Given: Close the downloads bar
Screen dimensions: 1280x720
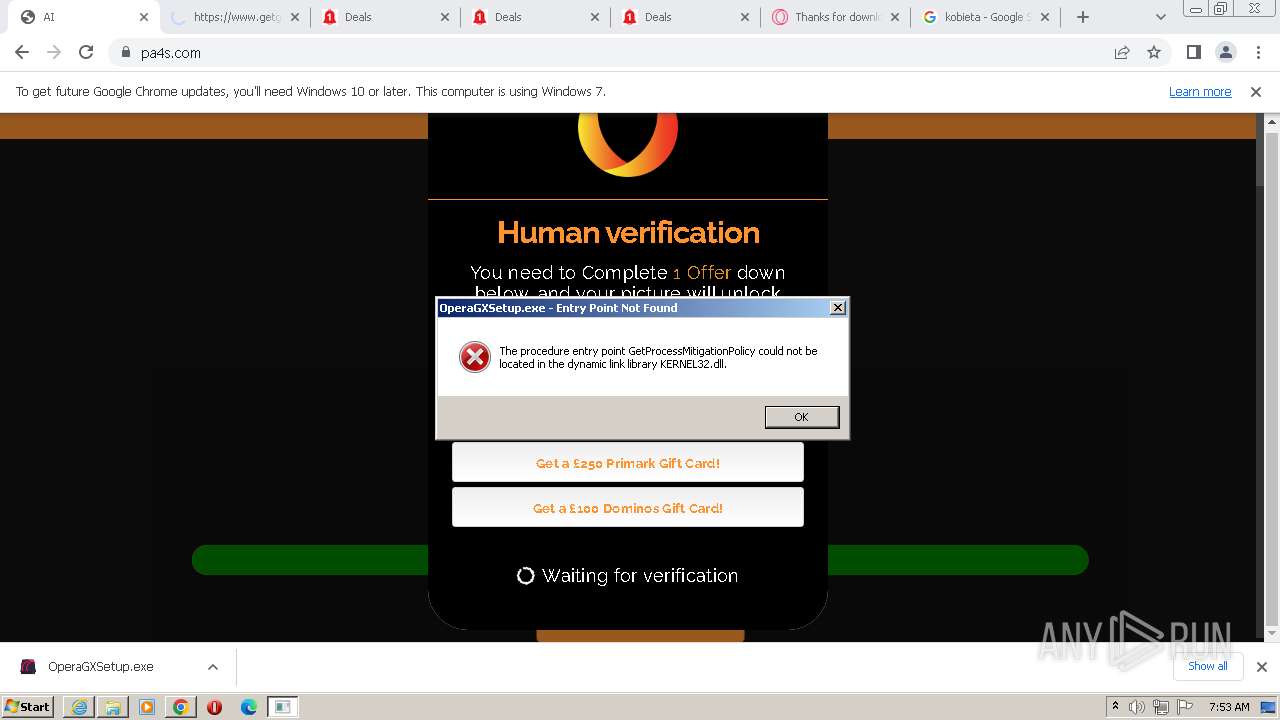Looking at the screenshot, I should coord(1262,667).
